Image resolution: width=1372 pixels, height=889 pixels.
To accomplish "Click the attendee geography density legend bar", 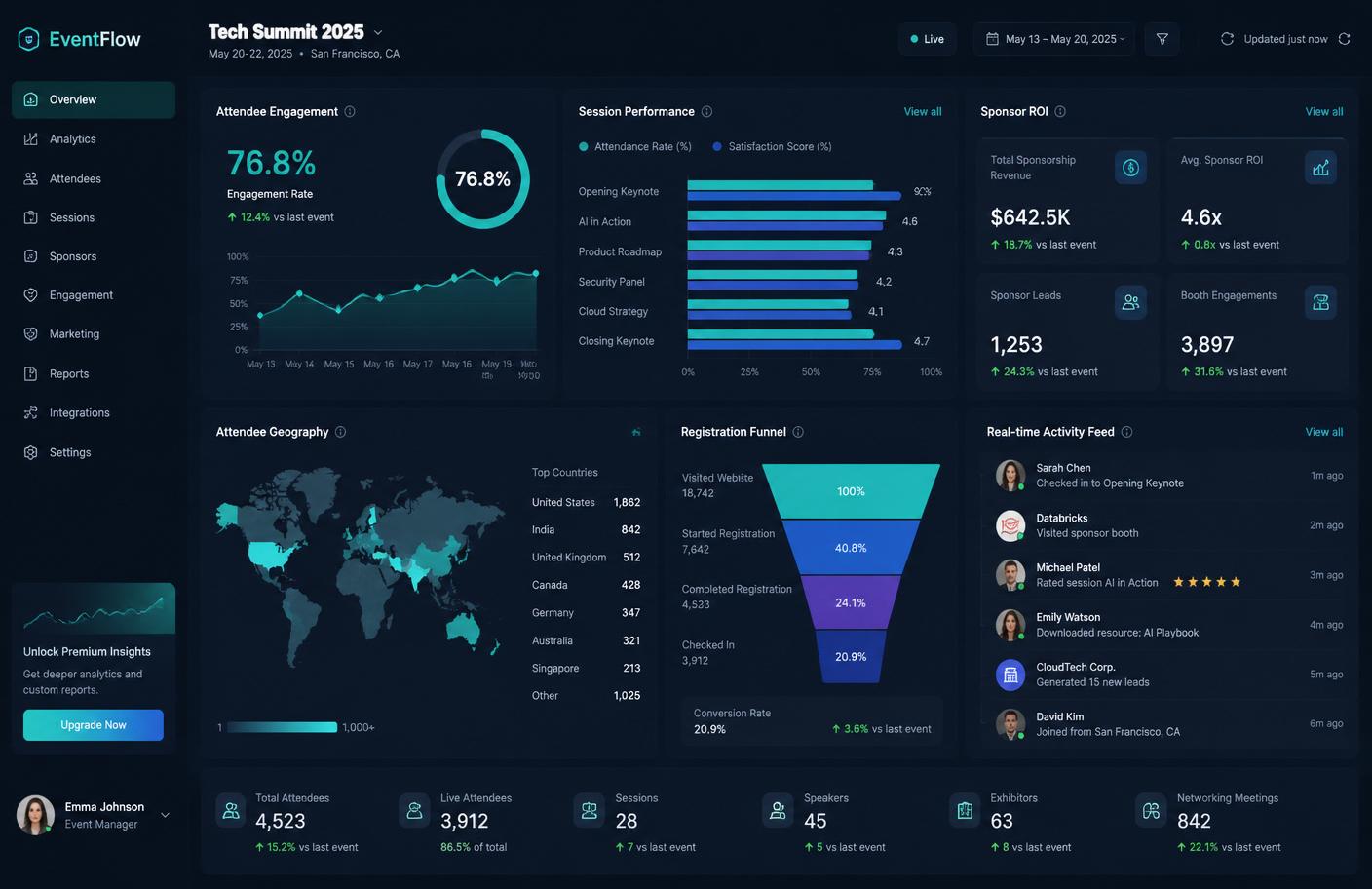I will coord(282,727).
